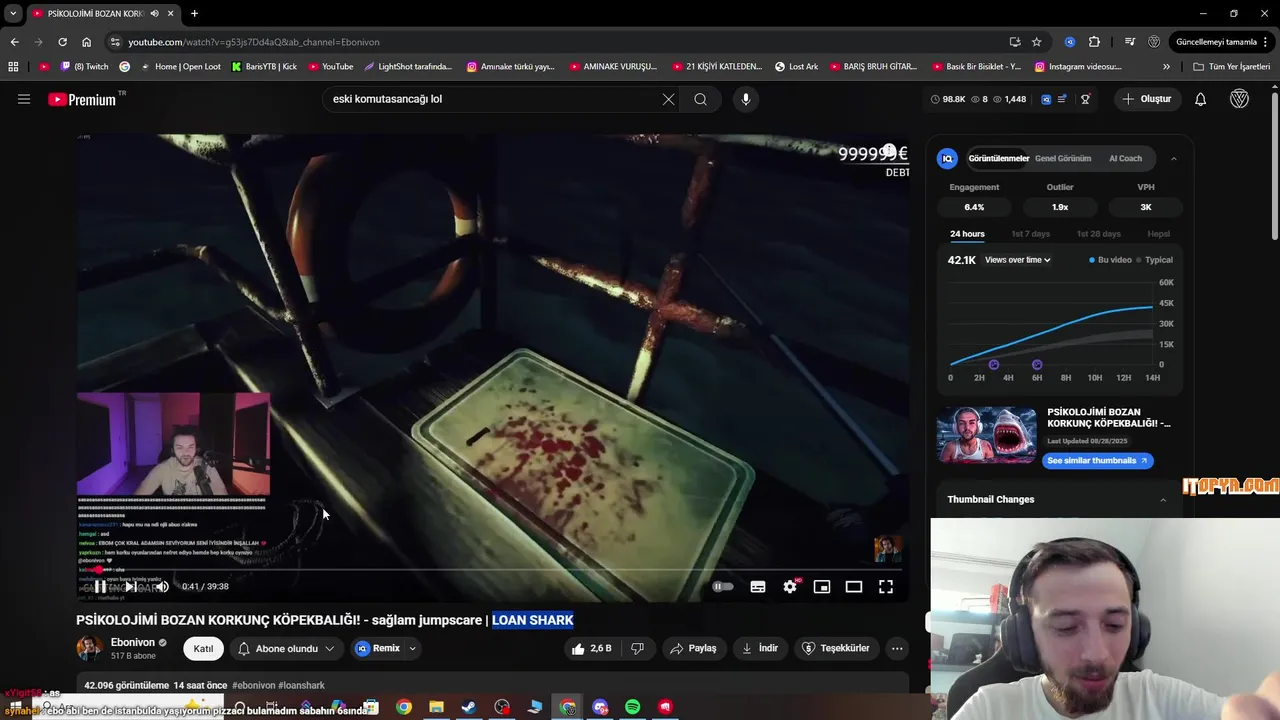Click Güncellemeyi tamamla update button
Viewport: 1280px width, 720px height.
click(x=1216, y=42)
